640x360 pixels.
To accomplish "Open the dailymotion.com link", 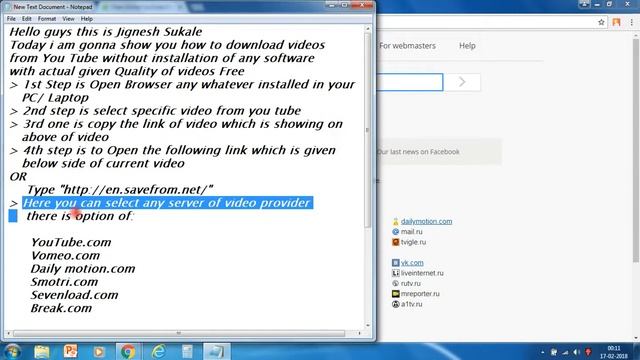I will (426, 221).
